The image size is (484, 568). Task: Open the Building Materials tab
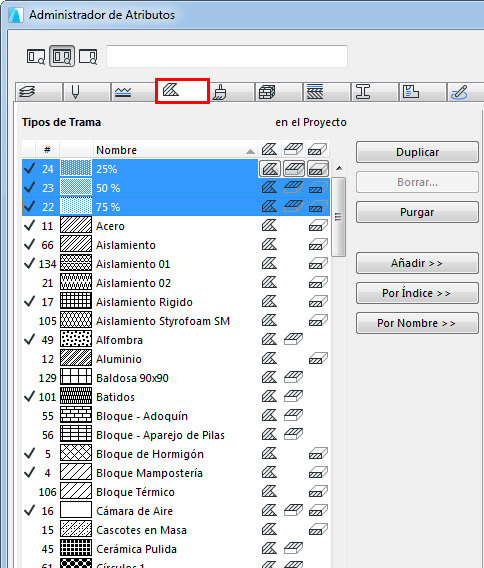pyautogui.click(x=279, y=92)
